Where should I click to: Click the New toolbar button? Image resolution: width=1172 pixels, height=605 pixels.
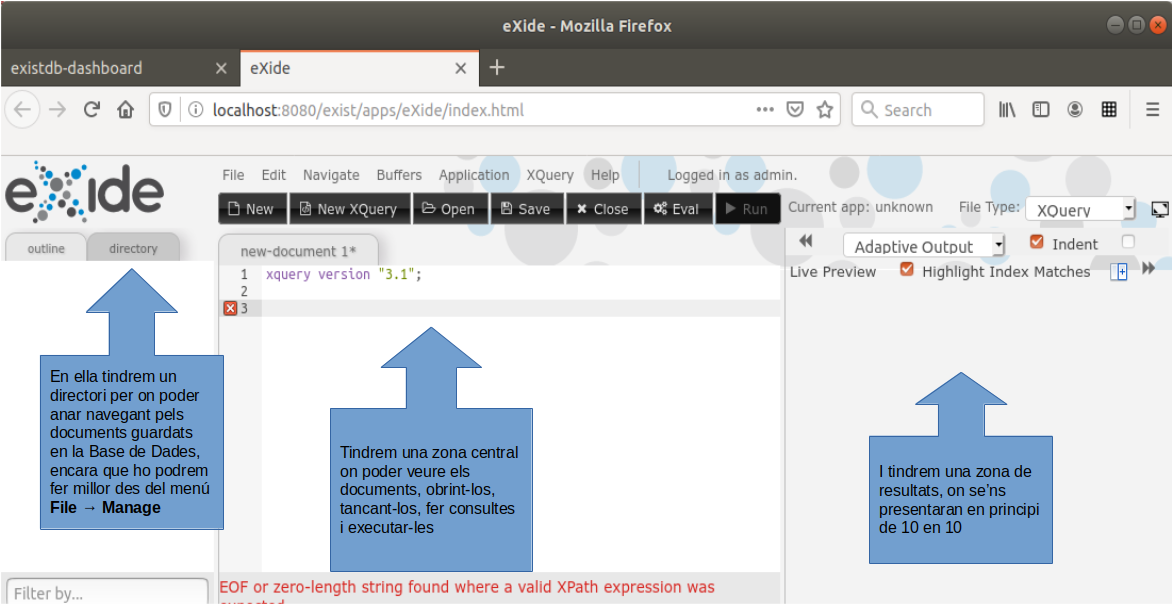253,209
